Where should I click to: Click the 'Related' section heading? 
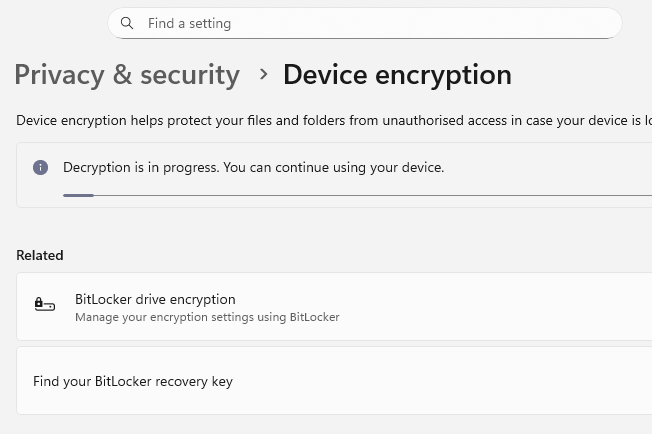tap(40, 256)
